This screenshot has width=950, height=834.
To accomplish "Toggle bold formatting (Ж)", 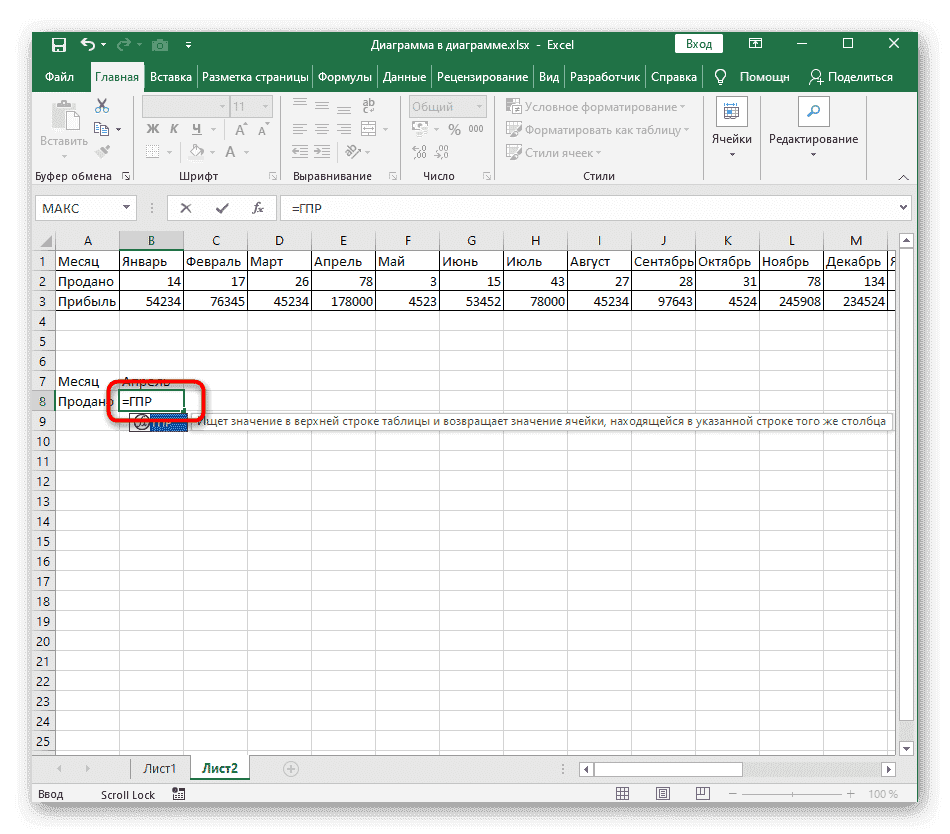I will (x=152, y=128).
